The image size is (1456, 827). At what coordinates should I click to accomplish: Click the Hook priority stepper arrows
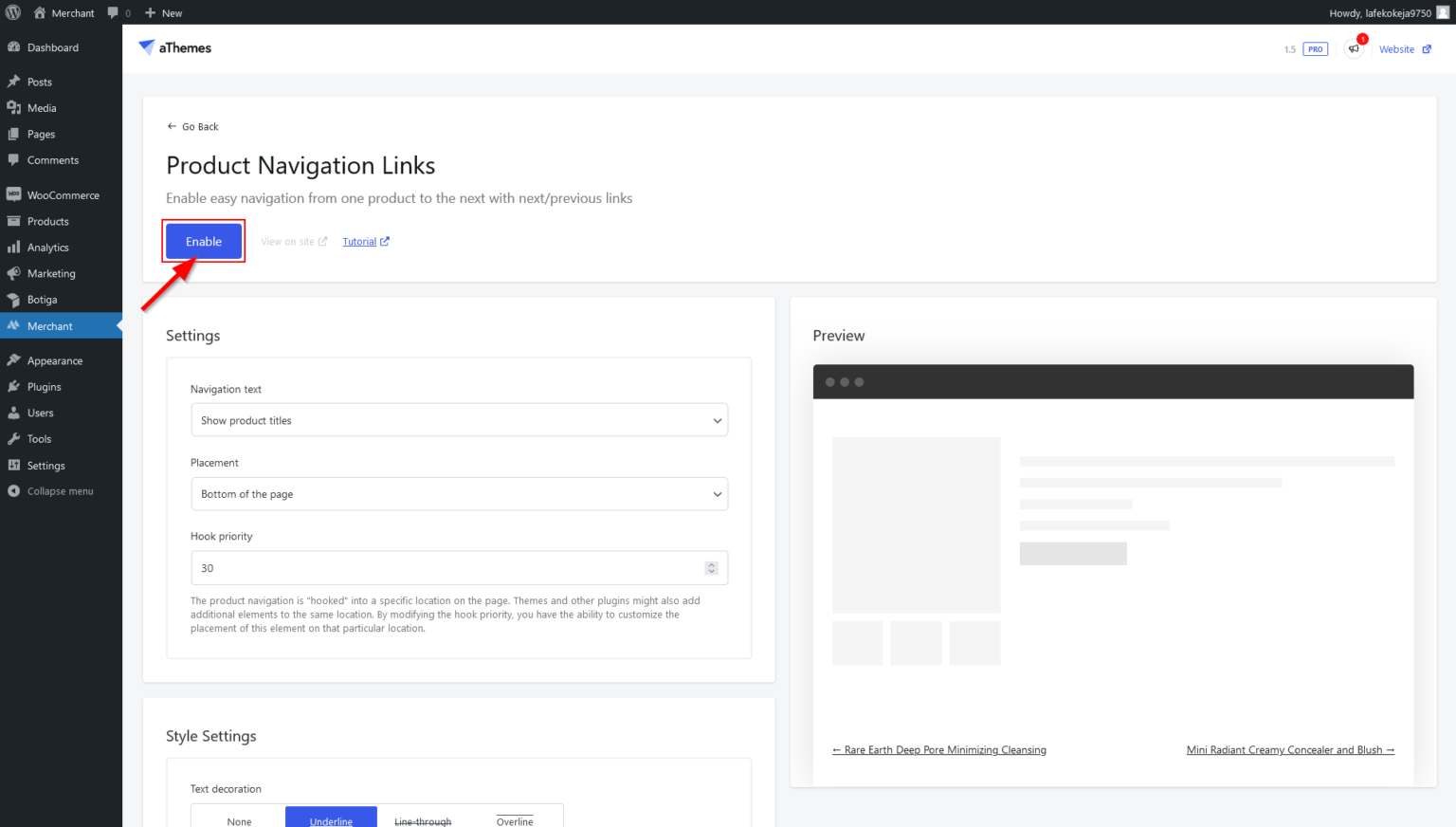(711, 568)
